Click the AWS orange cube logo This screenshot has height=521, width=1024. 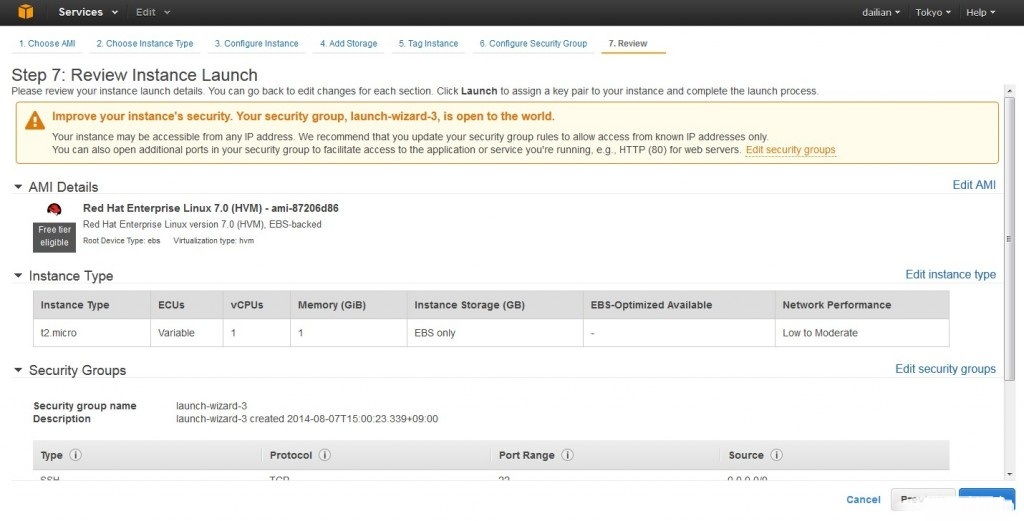[x=26, y=12]
